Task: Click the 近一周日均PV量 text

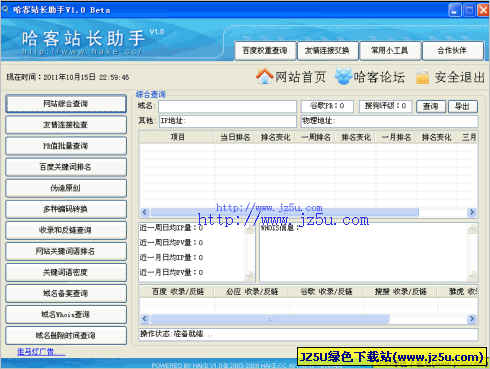Action: 171,243
